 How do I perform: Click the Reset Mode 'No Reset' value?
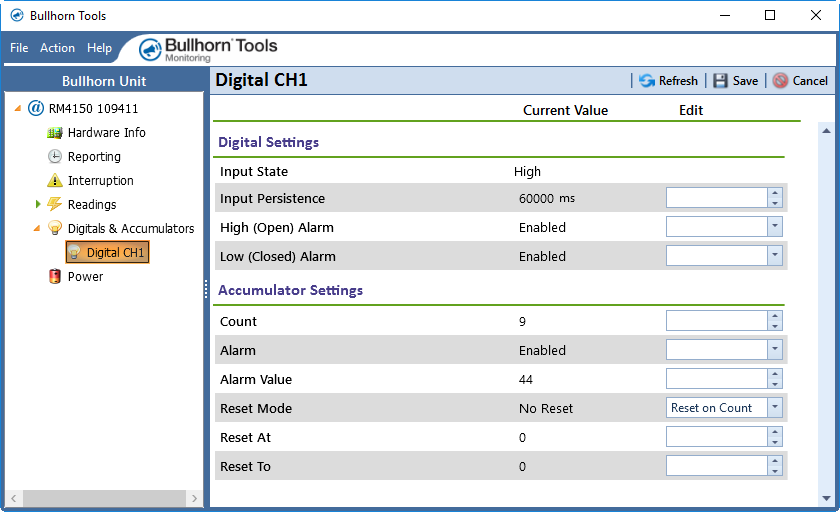click(x=546, y=408)
